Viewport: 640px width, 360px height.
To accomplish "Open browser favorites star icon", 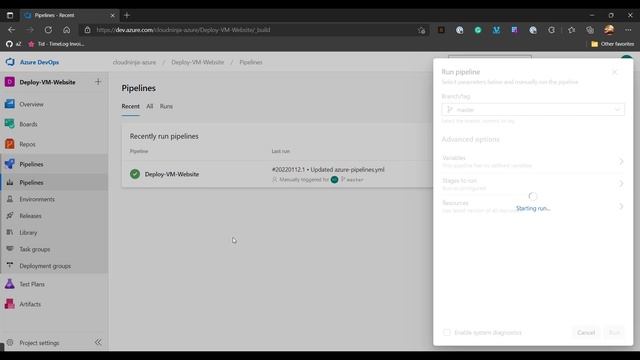I will click(571, 30).
